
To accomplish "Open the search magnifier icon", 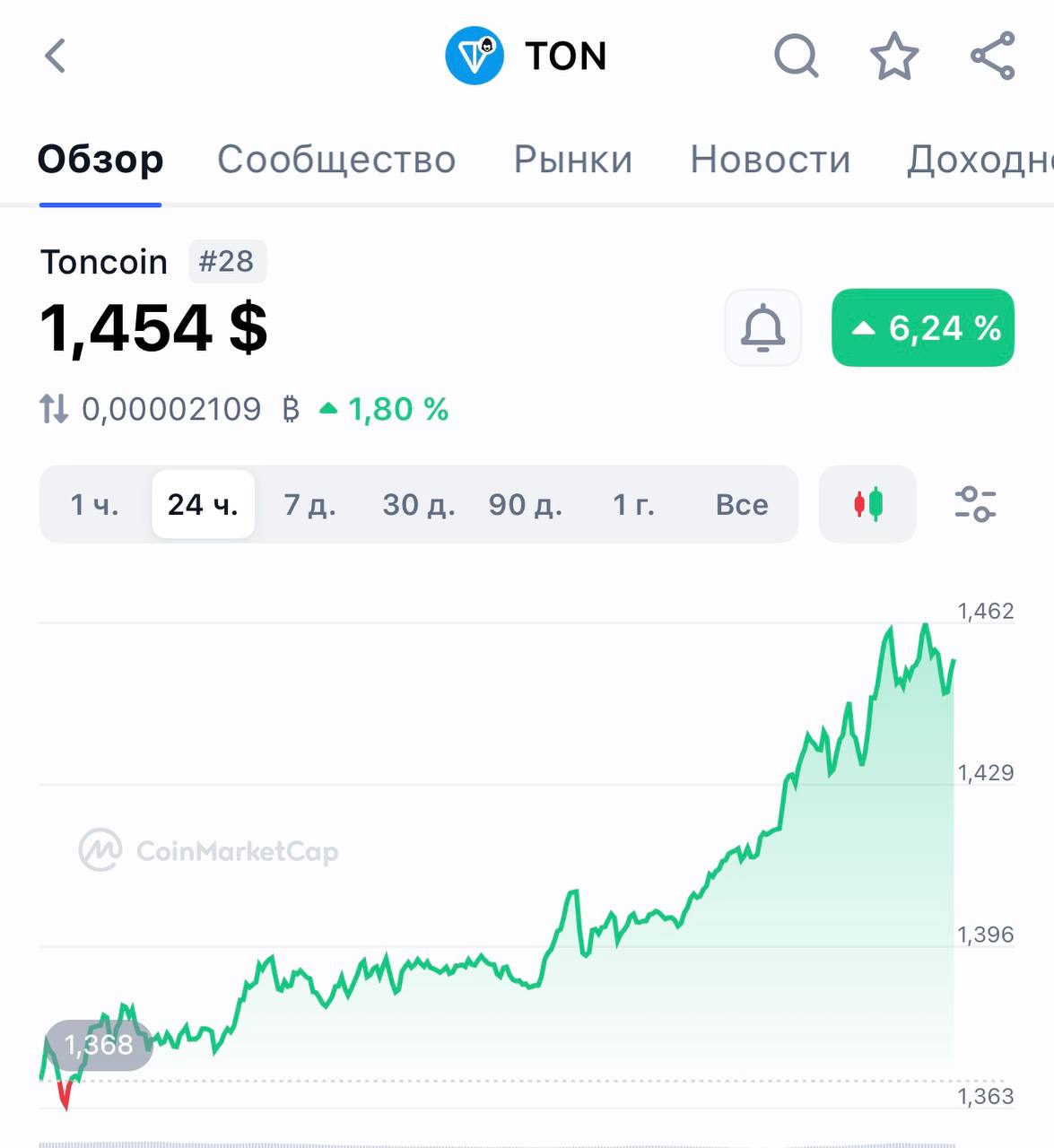I will coord(796,56).
